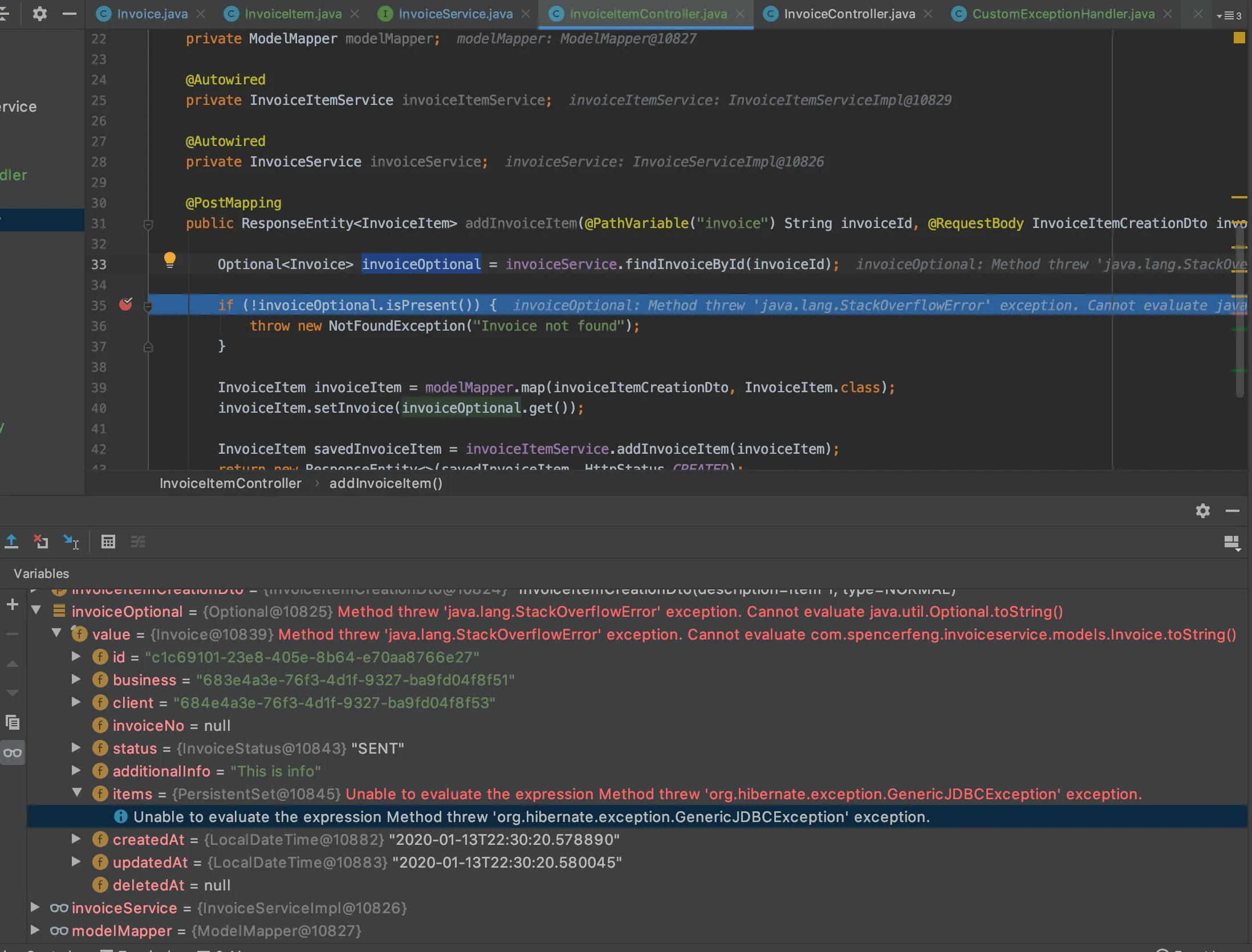Click the Restore Layout icon in the debug toolbar
Screen dimensions: 1252x952
[x=1231, y=542]
